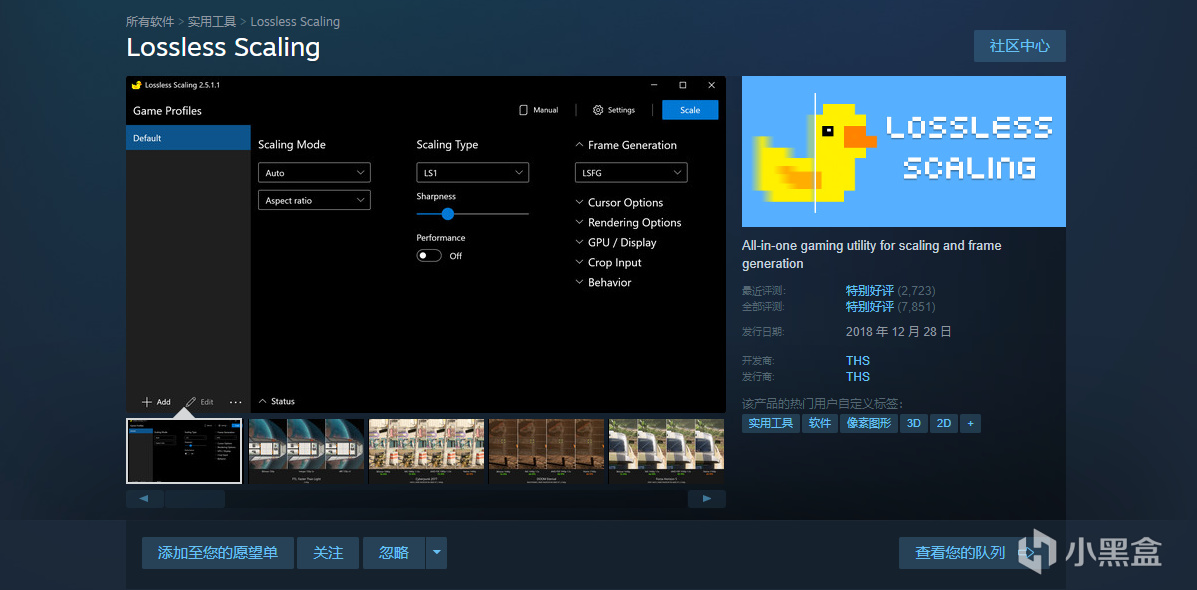Image resolution: width=1197 pixels, height=590 pixels.
Task: Click the blue Scale button
Action: click(690, 110)
